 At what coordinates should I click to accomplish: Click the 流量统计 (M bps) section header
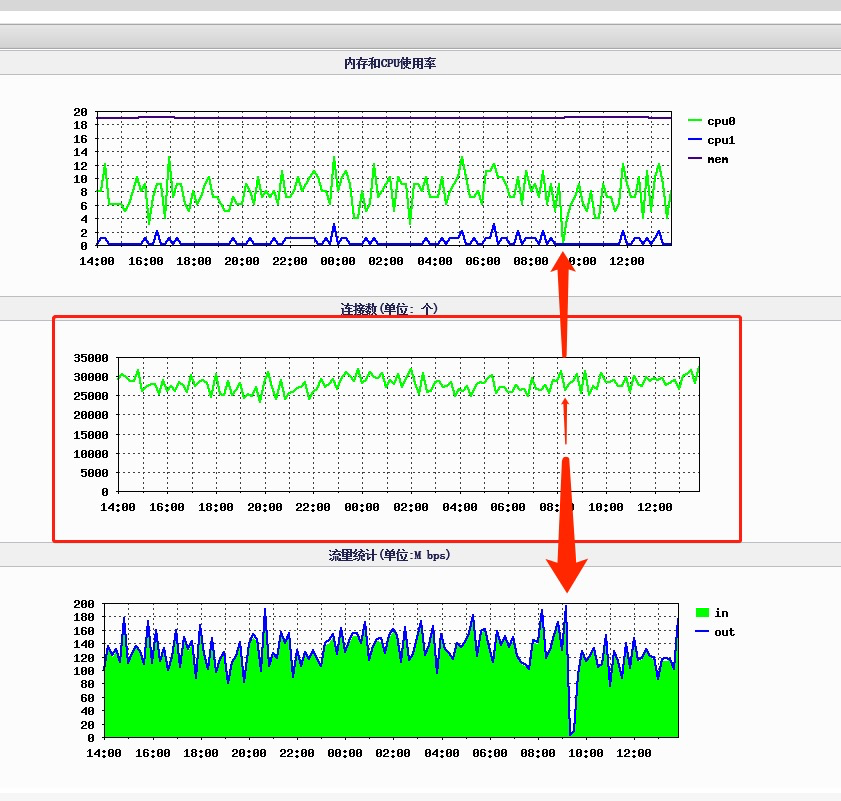click(389, 555)
